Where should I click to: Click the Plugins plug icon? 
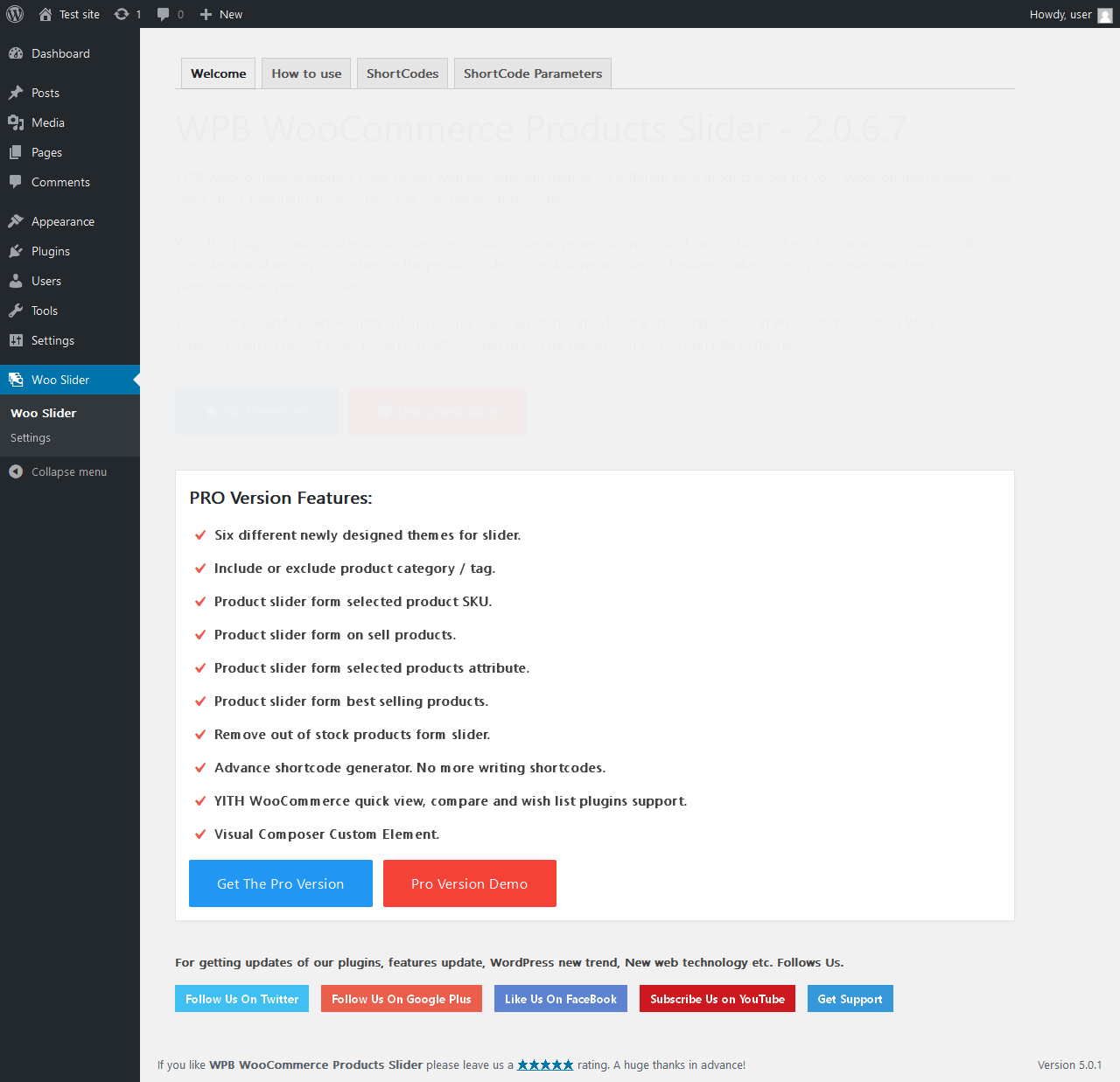coord(16,251)
